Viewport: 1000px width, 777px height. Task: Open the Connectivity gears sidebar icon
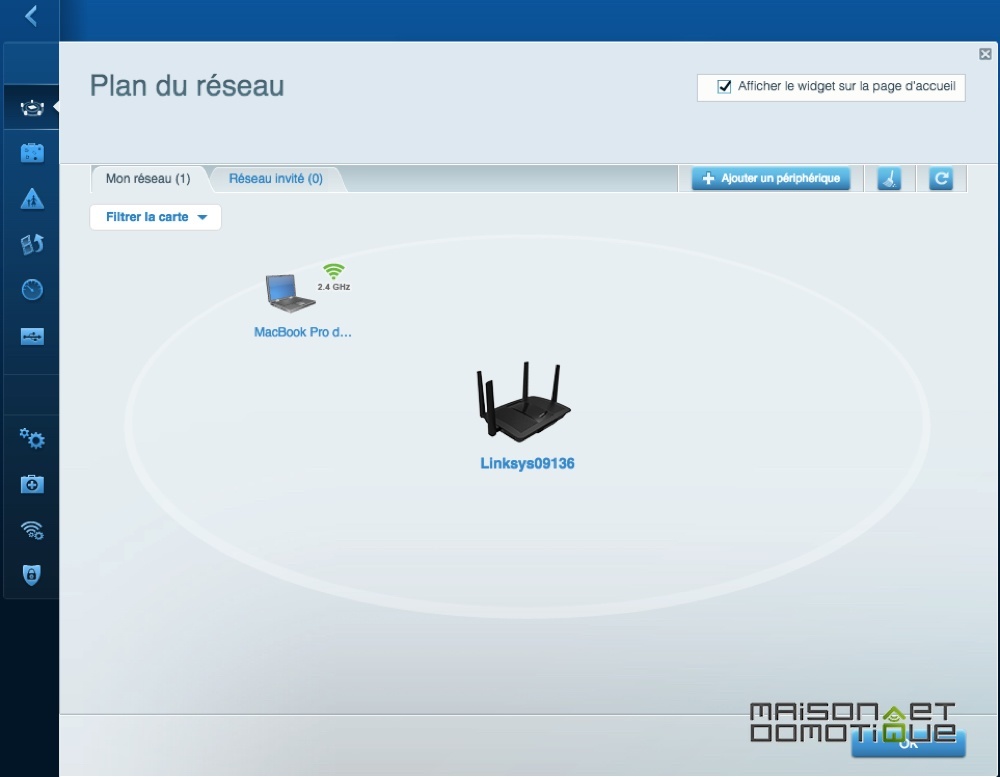click(32, 438)
